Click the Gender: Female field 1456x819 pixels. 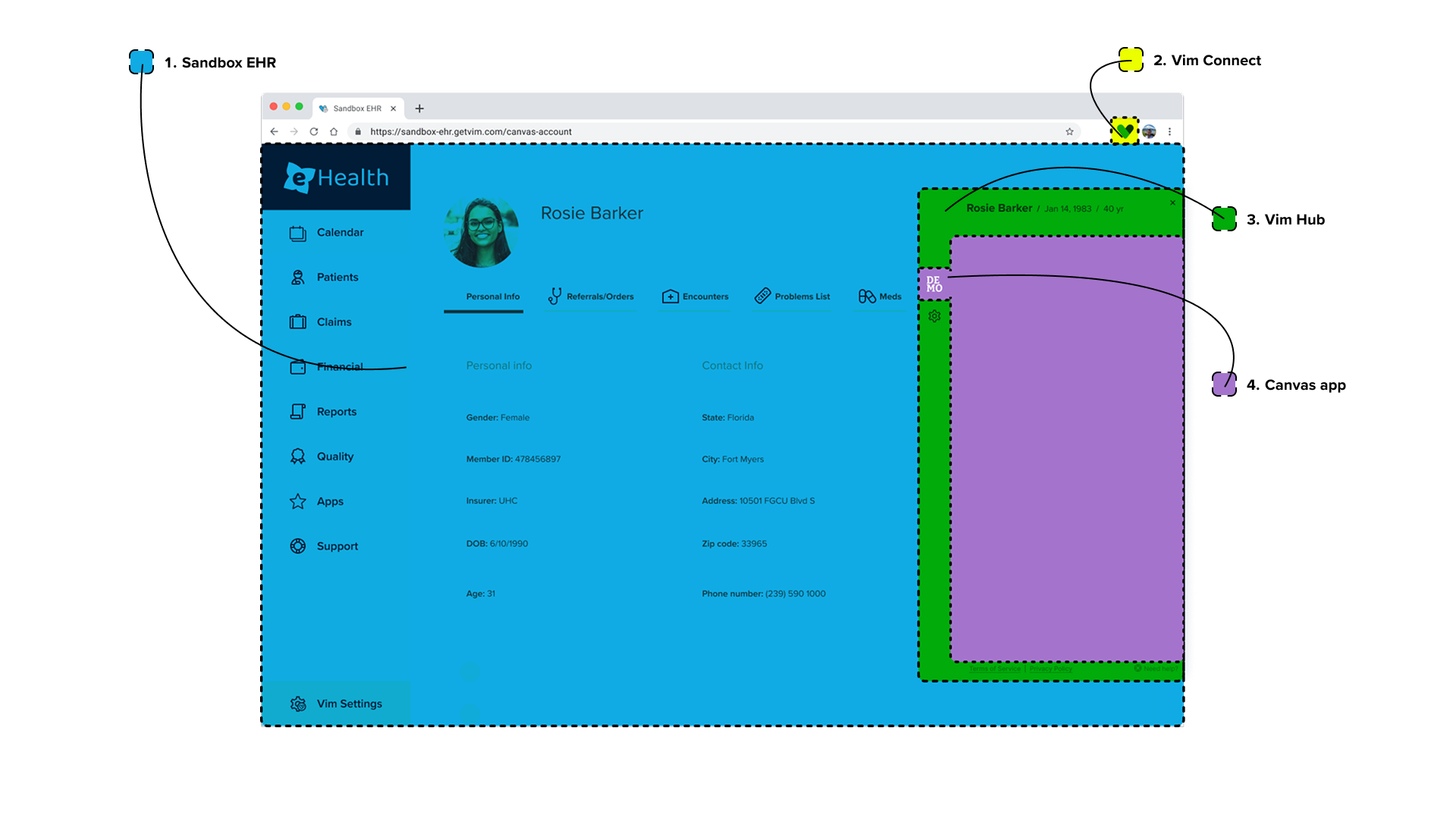pos(497,418)
